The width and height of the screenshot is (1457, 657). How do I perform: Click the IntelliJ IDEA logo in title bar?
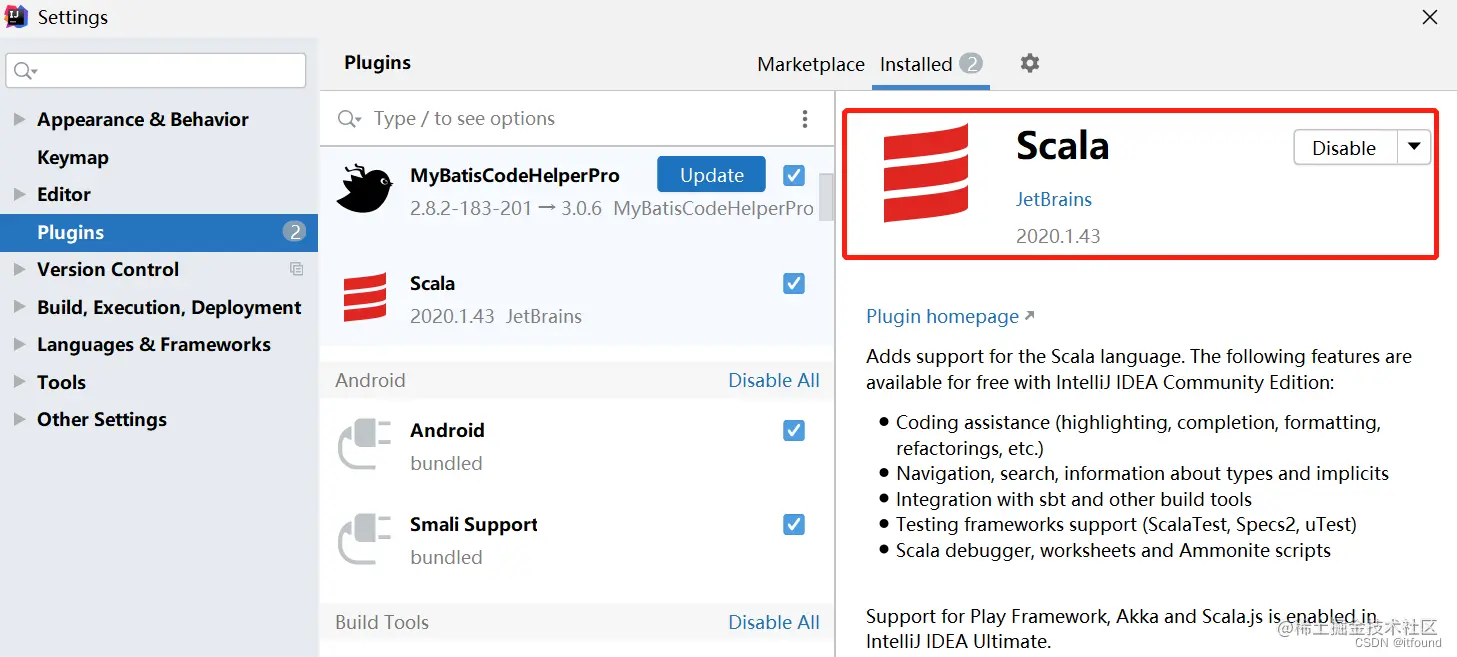click(17, 17)
